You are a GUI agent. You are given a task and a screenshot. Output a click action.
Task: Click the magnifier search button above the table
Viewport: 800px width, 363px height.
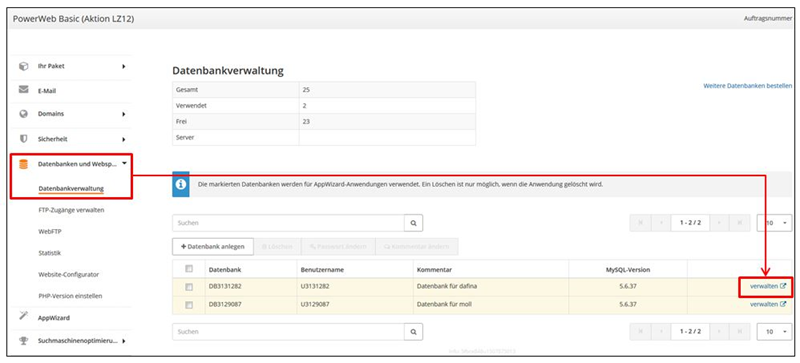(413, 223)
